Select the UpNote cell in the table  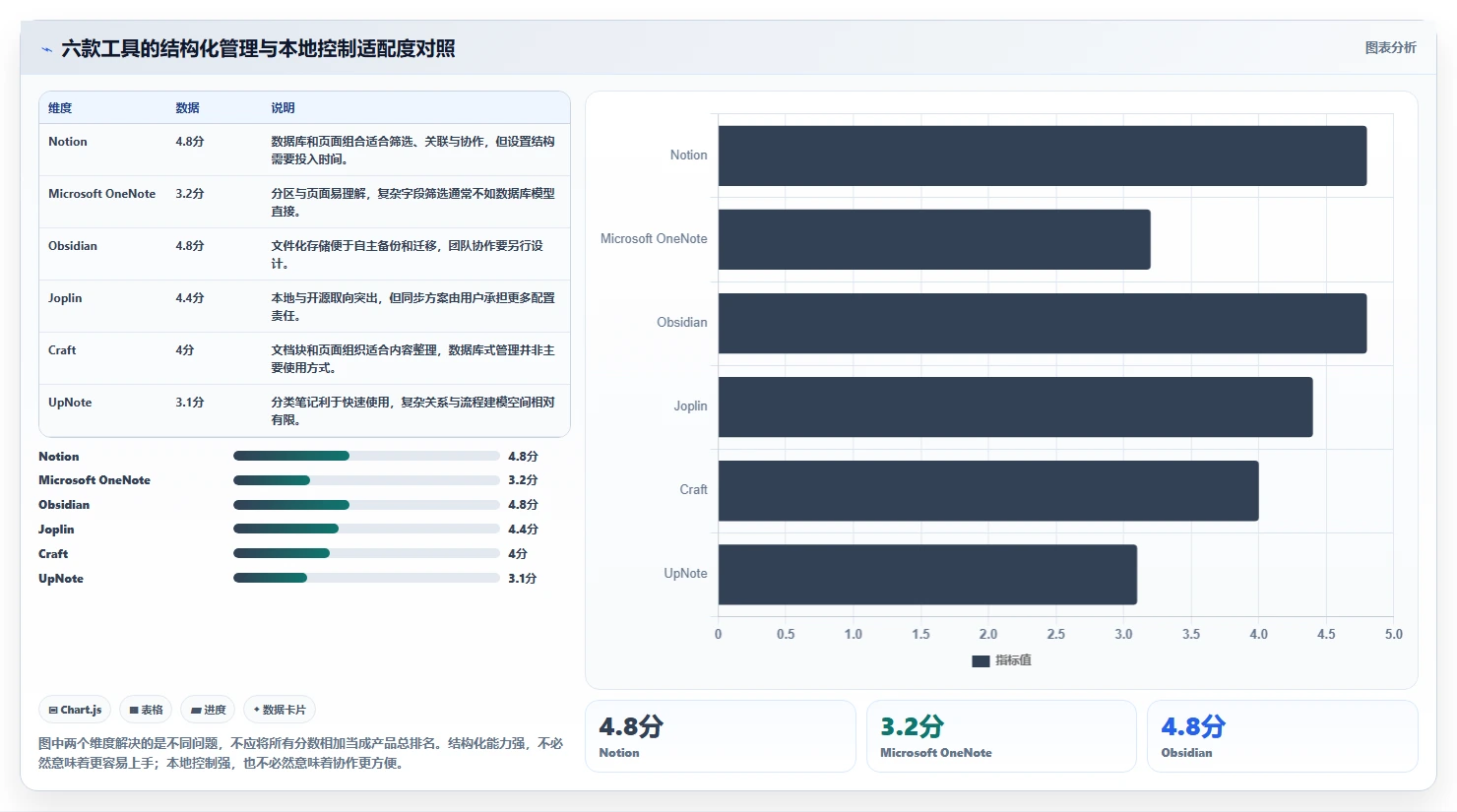(x=70, y=403)
